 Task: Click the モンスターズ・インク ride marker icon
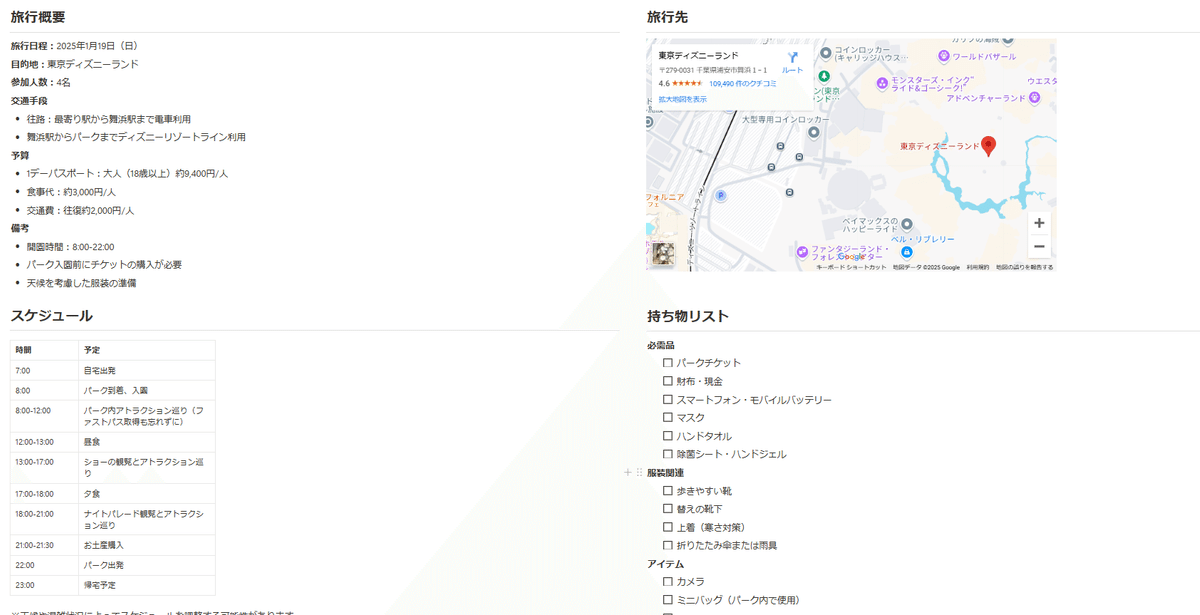pyautogui.click(x=882, y=82)
